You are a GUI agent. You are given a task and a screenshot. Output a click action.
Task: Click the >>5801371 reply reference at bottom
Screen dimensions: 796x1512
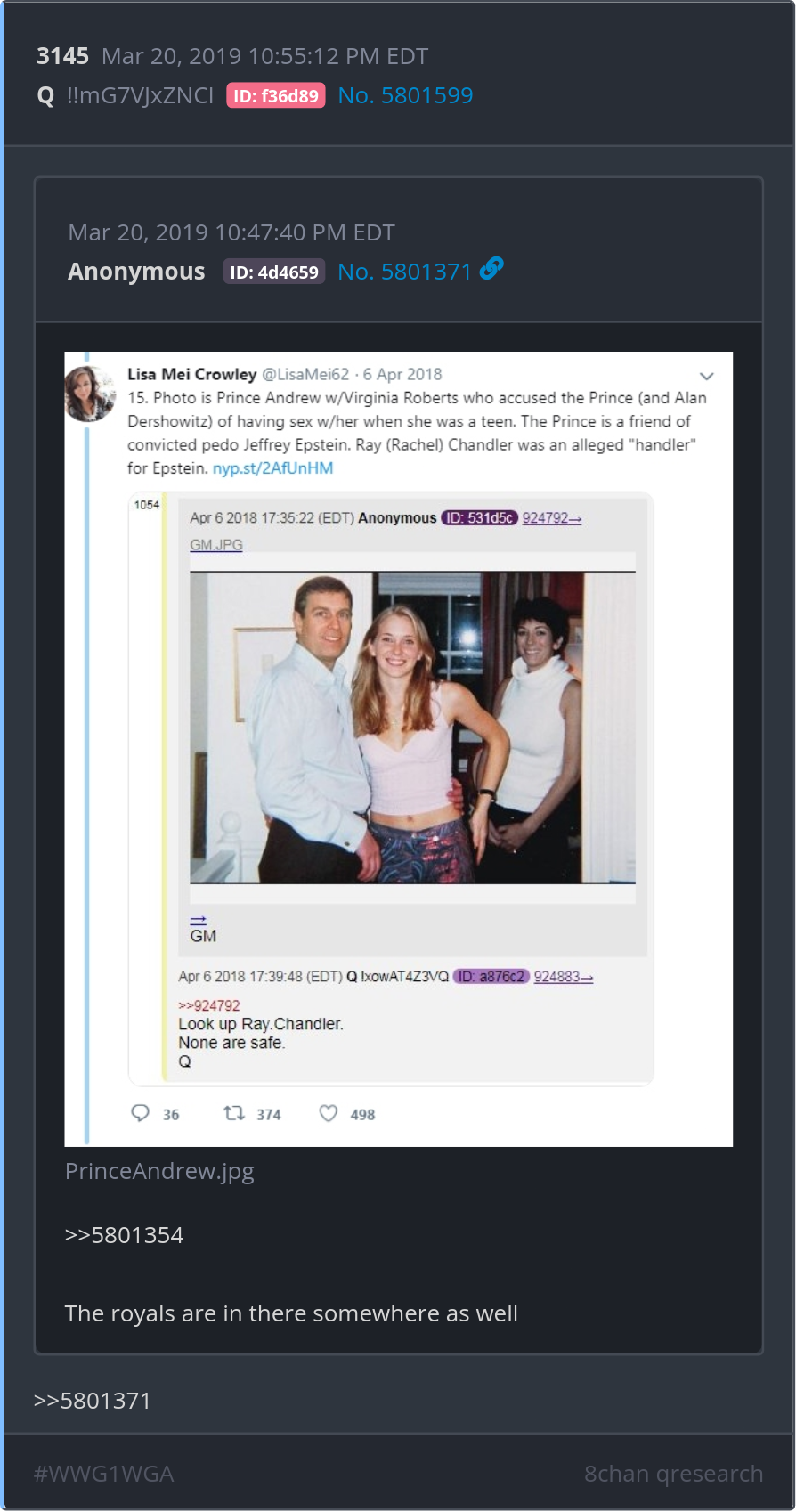tap(93, 1401)
